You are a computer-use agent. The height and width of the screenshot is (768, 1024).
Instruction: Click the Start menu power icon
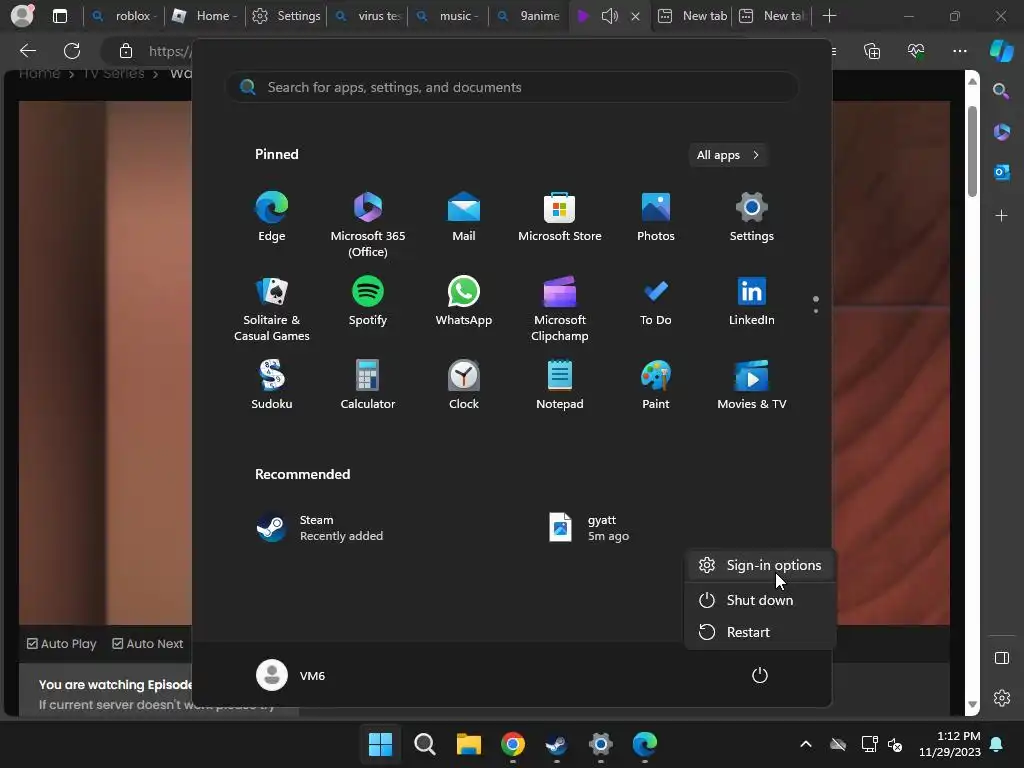760,675
